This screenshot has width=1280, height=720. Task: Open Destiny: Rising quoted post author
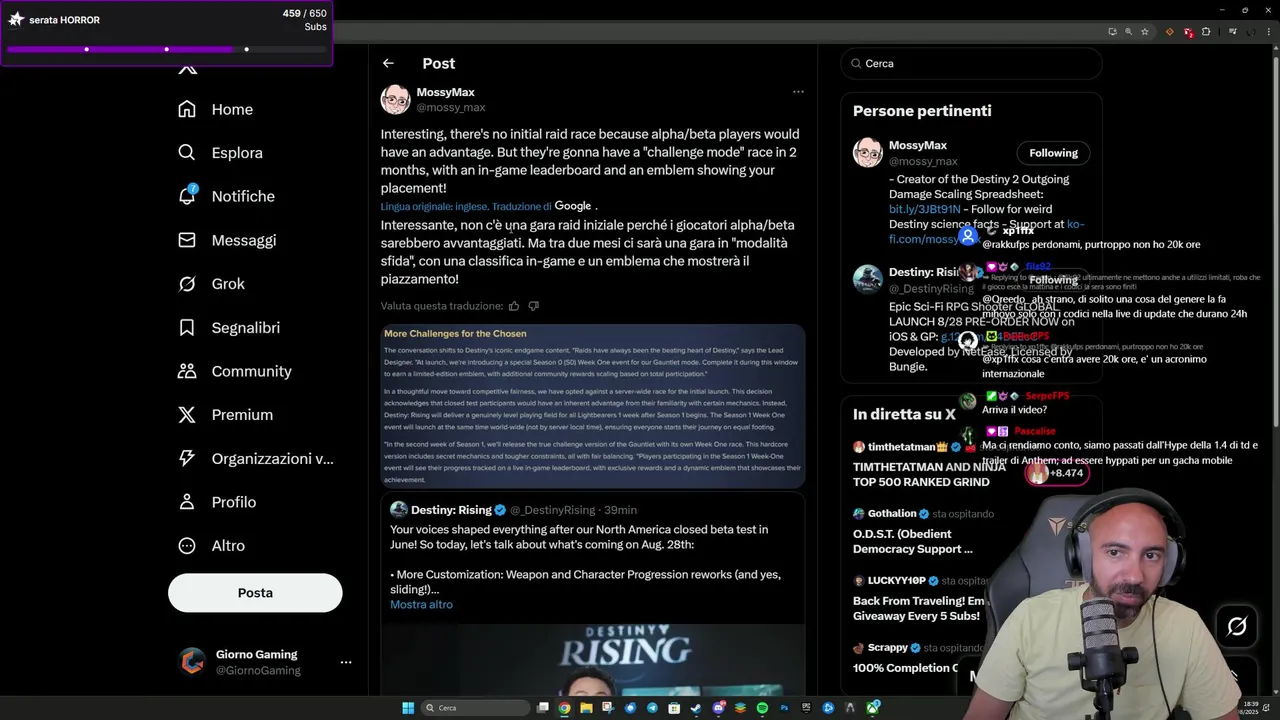tap(451, 510)
